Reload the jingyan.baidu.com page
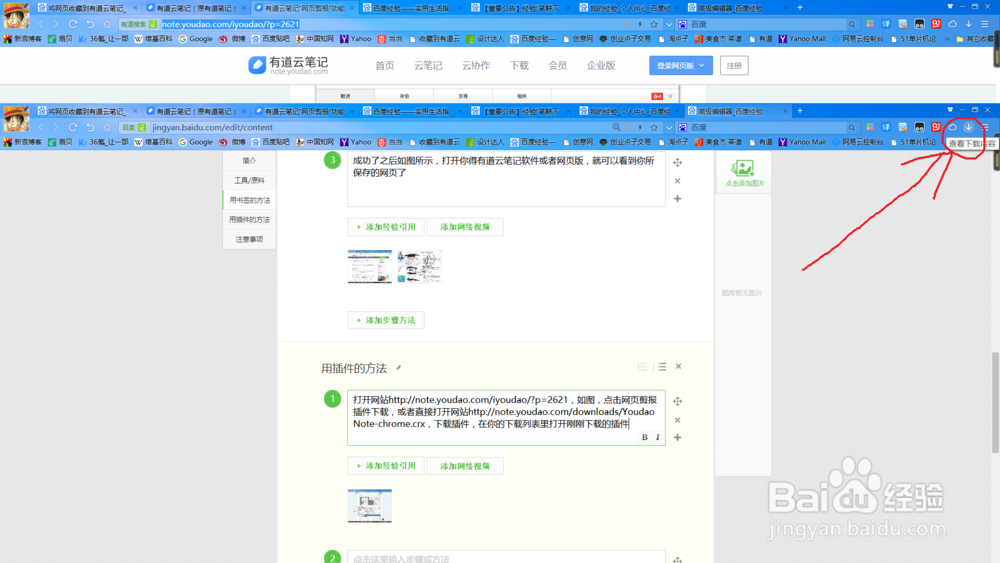The image size is (1000, 563). pos(73,128)
